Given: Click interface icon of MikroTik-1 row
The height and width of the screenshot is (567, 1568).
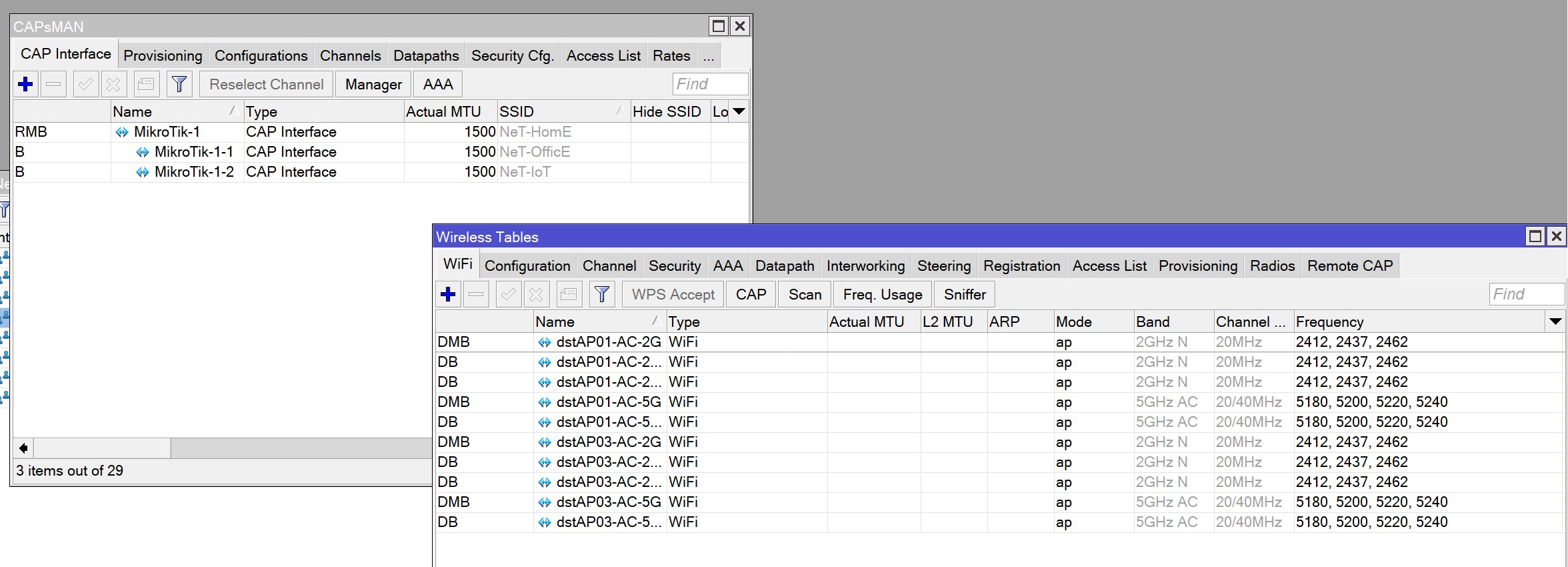Looking at the screenshot, I should (x=122, y=132).
